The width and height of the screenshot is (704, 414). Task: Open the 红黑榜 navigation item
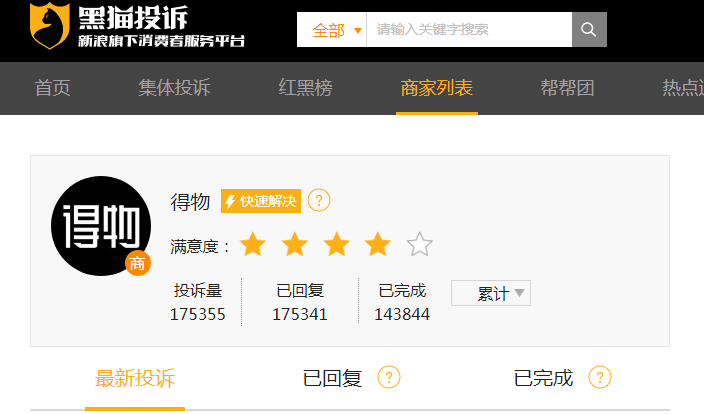(305, 88)
